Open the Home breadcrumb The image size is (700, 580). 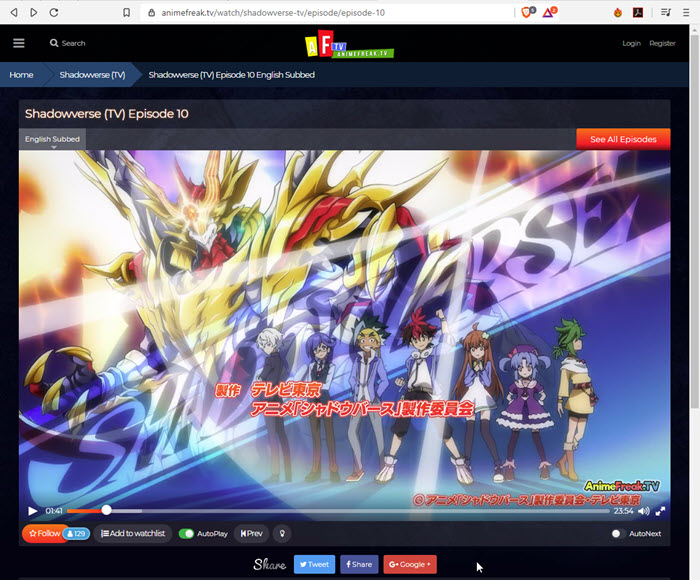pos(21,75)
